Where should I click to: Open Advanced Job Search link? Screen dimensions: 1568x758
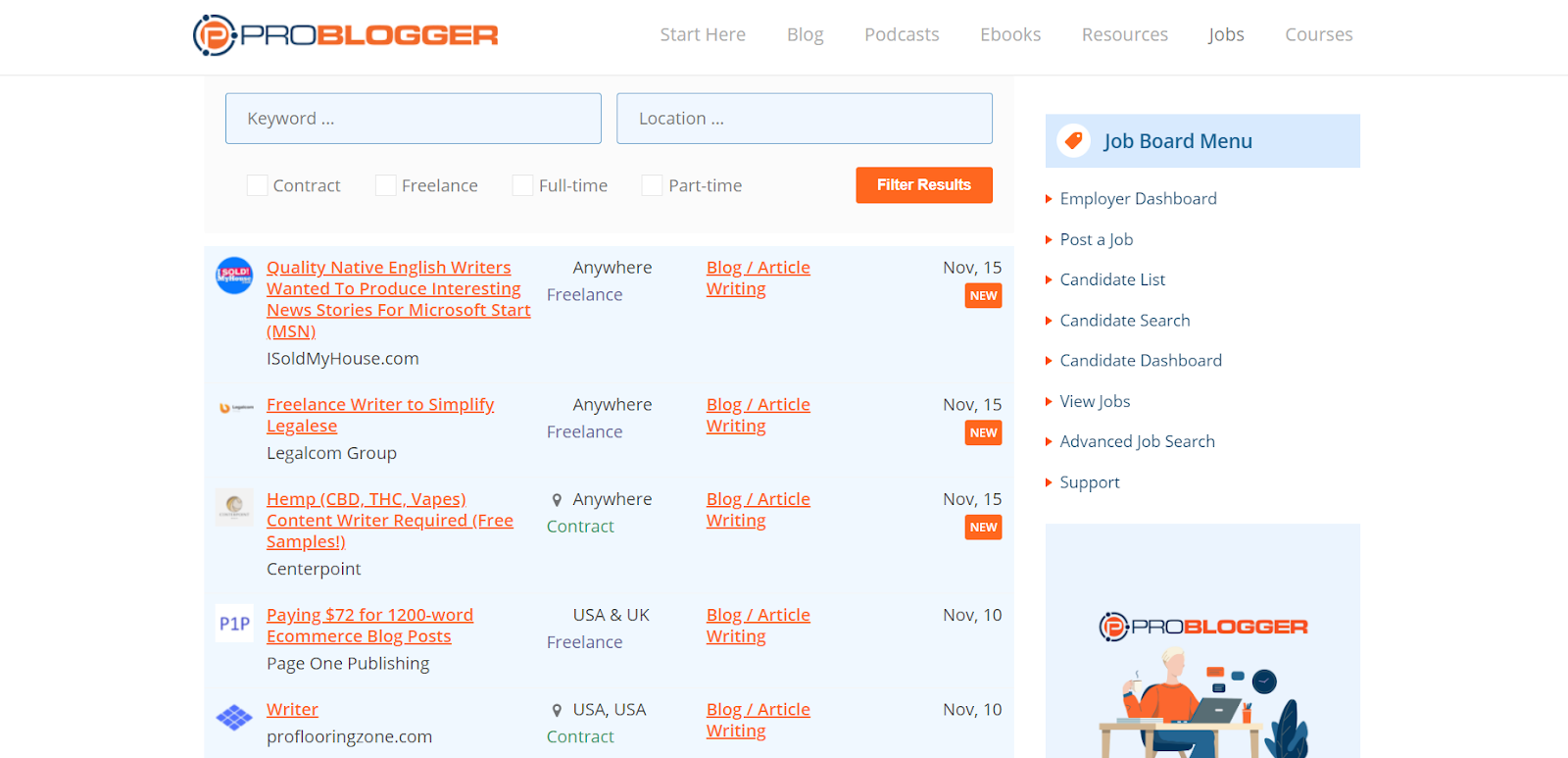tap(1137, 441)
